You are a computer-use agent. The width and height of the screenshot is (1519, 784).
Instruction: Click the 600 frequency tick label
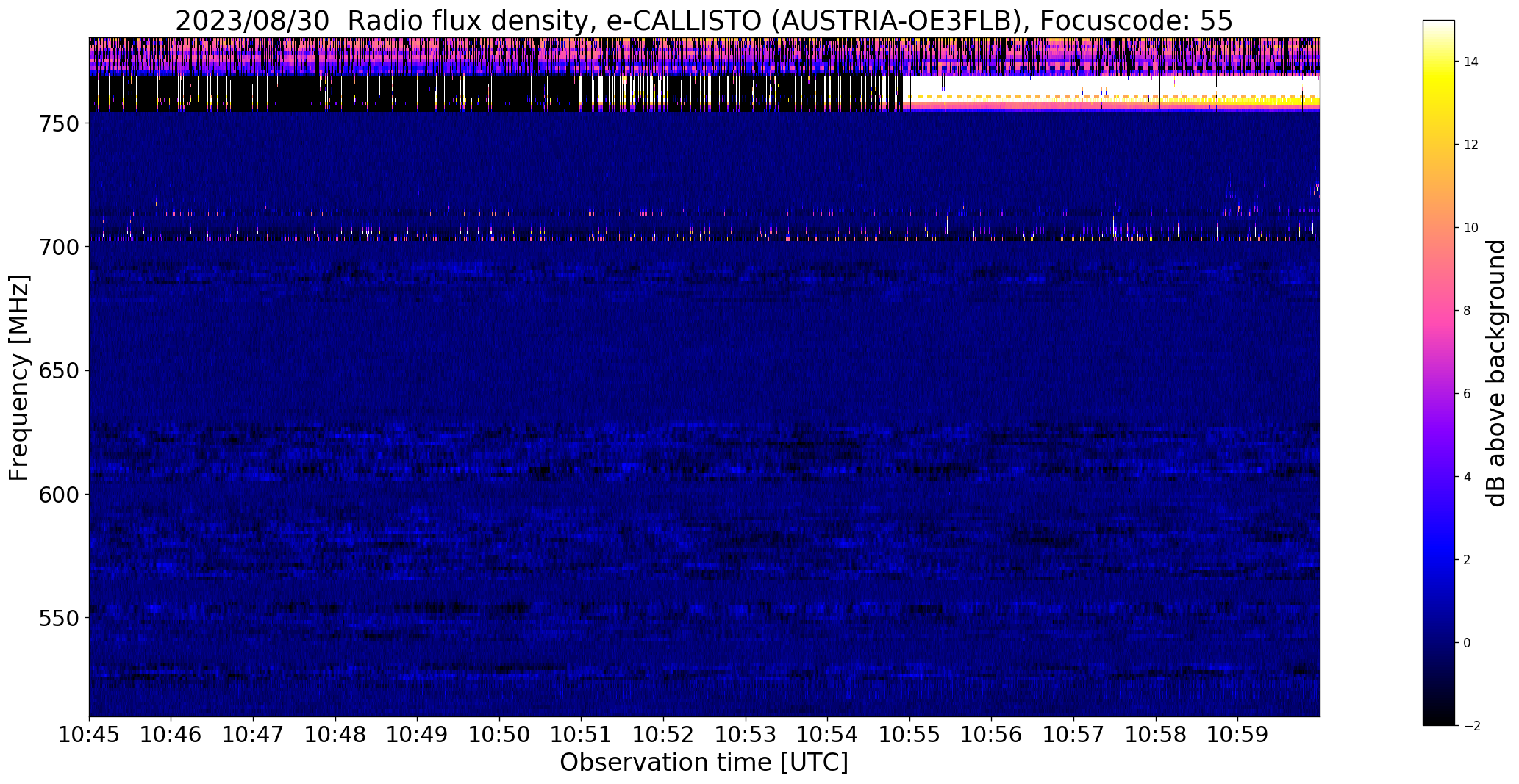pos(59,495)
